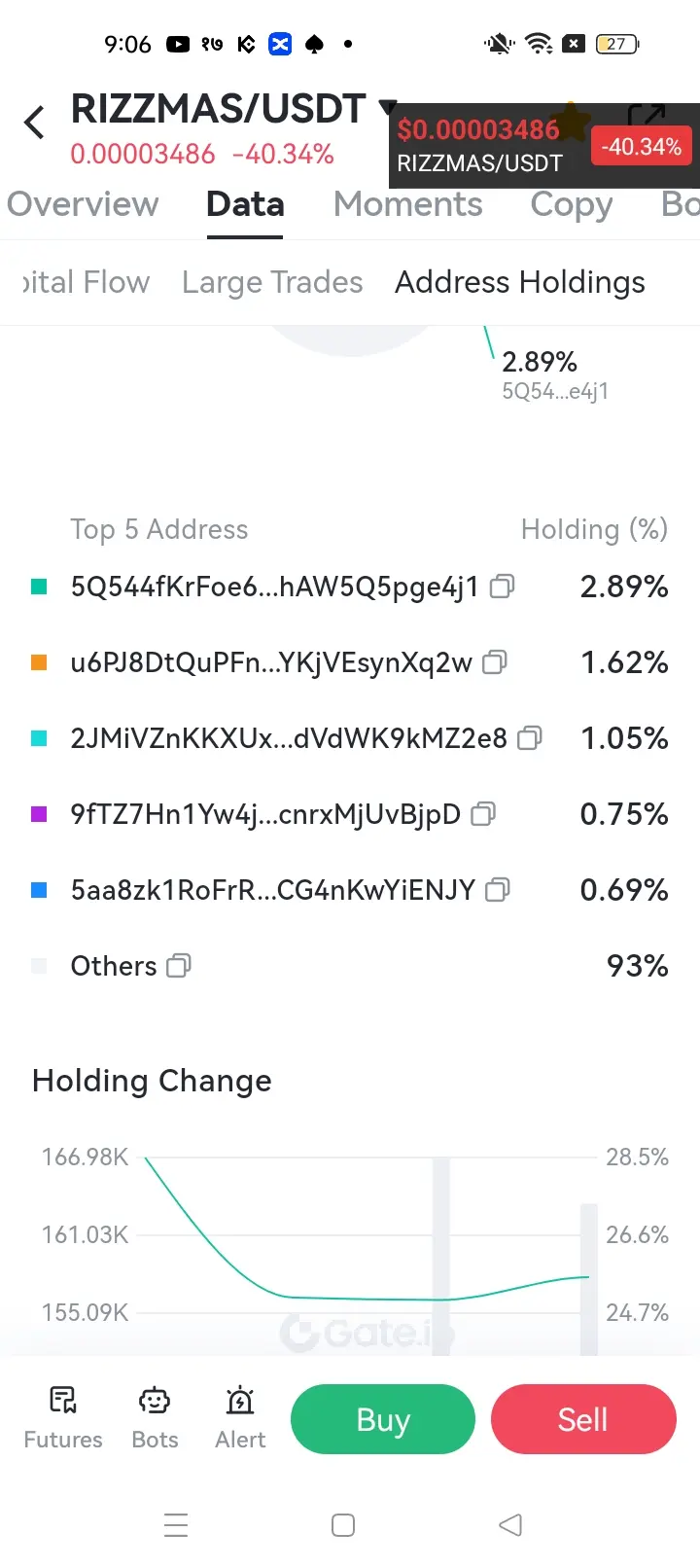Copy the u6PJ8DtQuPFn address
This screenshot has height=1568, width=700.
click(x=495, y=662)
